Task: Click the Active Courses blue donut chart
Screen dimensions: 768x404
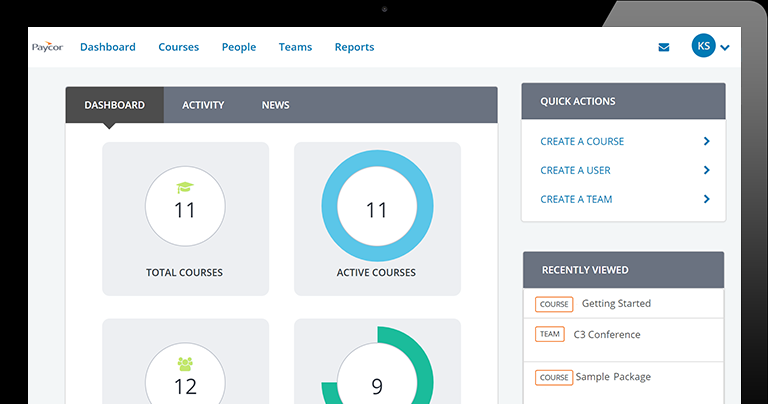Action: click(x=377, y=206)
